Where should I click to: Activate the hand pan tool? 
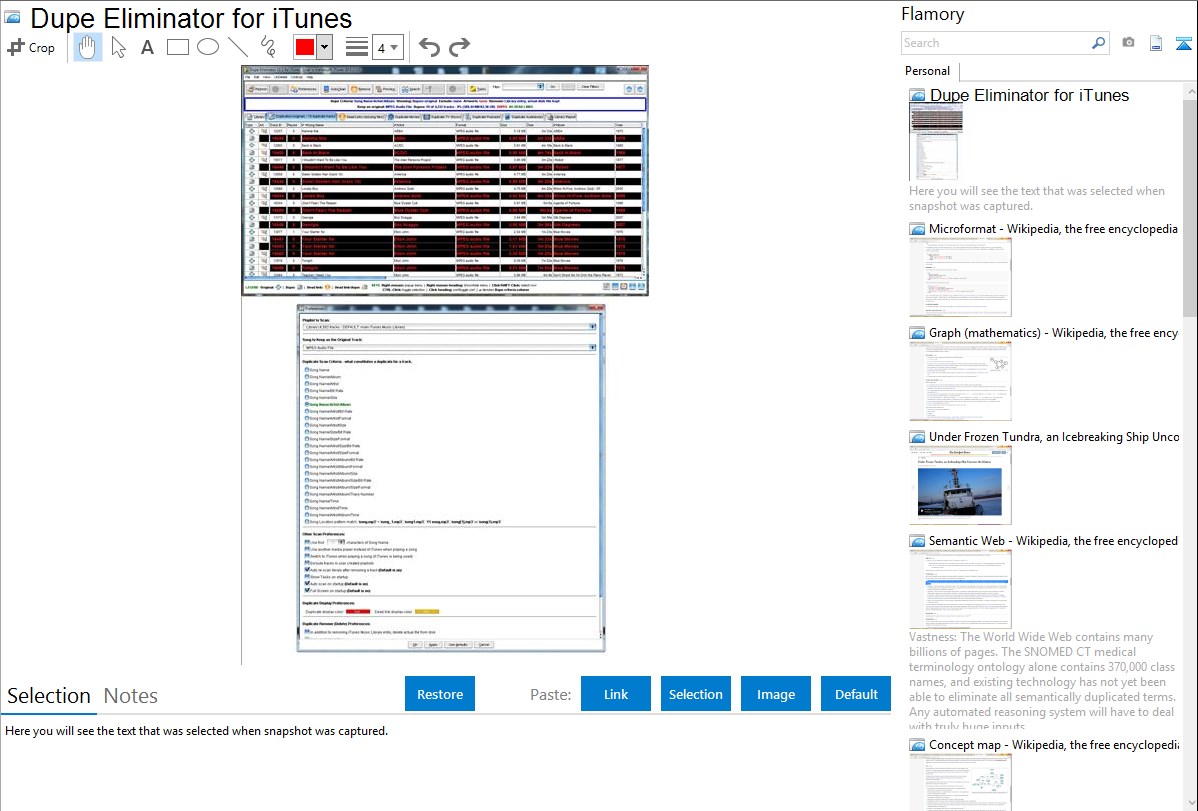(87, 47)
